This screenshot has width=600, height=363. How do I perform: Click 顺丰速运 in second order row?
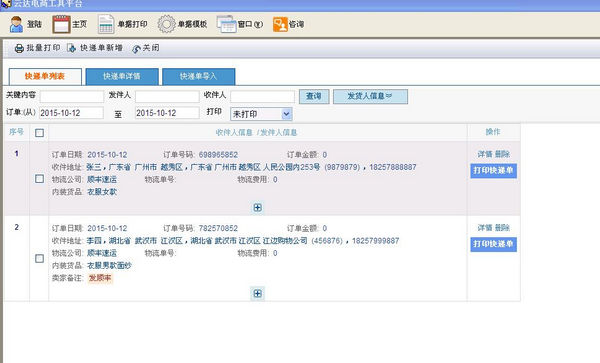(102, 253)
